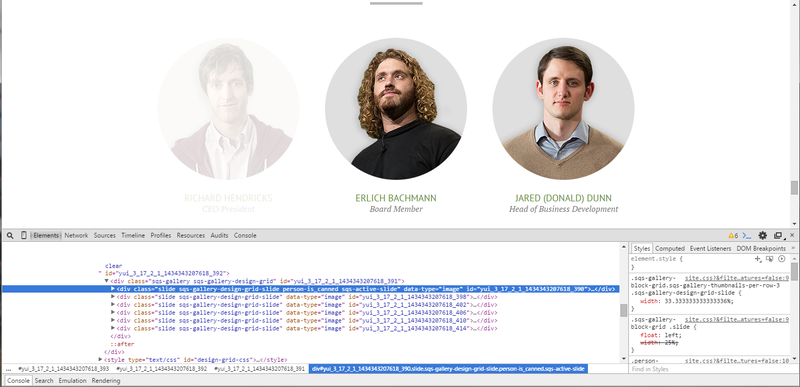Image resolution: width=800 pixels, height=387 pixels.
Task: Open site.css link for design-grid-slide rule
Action: tap(737, 278)
